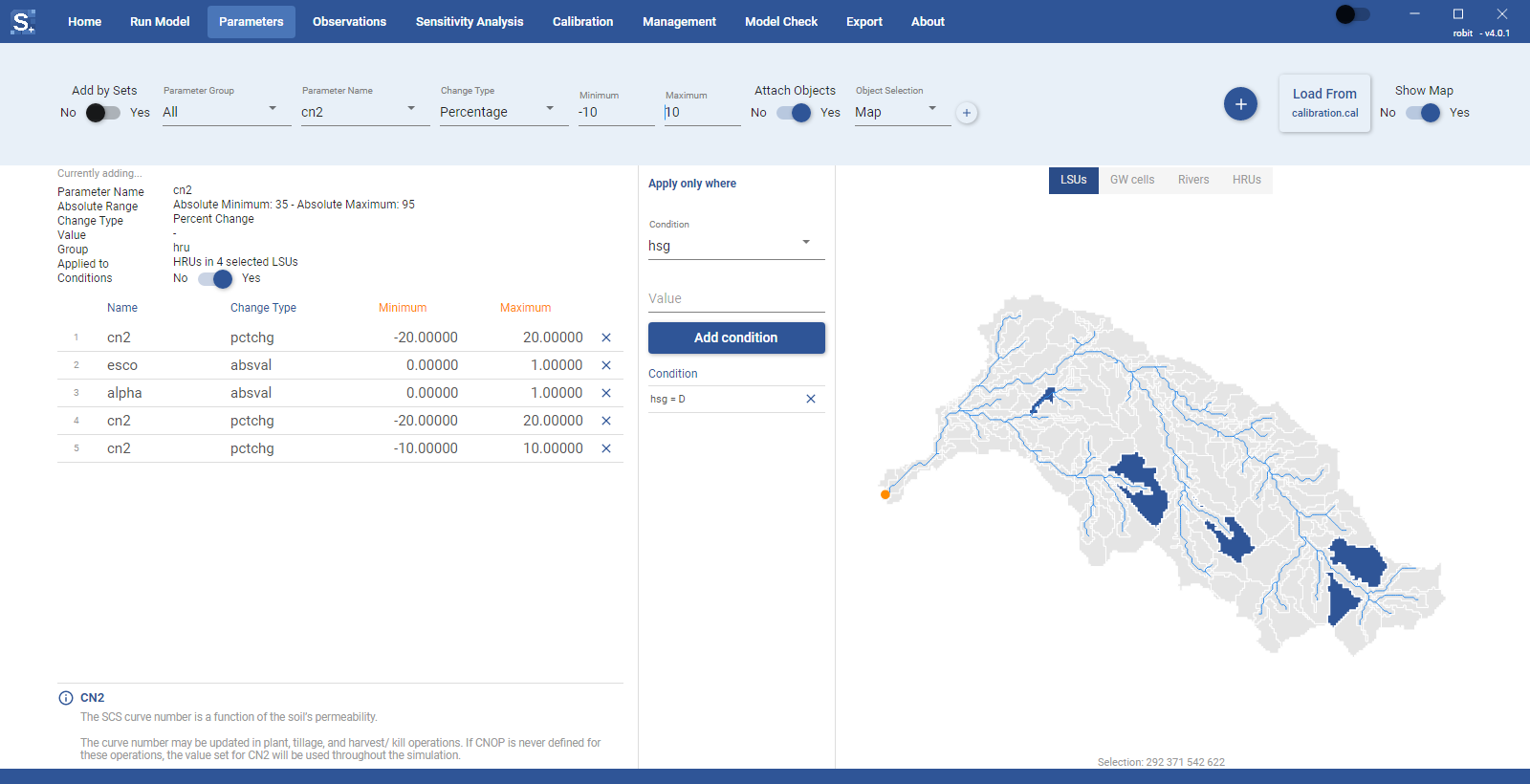Open the Sensitivity Analysis menu
1530x784 pixels.
click(x=470, y=21)
